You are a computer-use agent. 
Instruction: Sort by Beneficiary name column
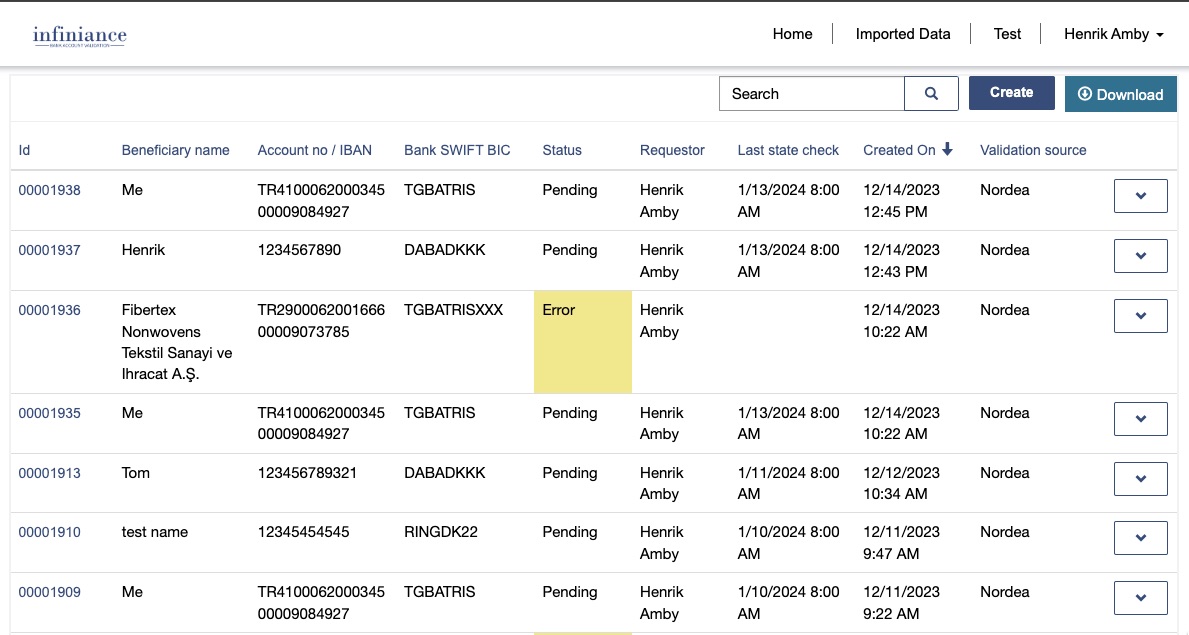(175, 150)
